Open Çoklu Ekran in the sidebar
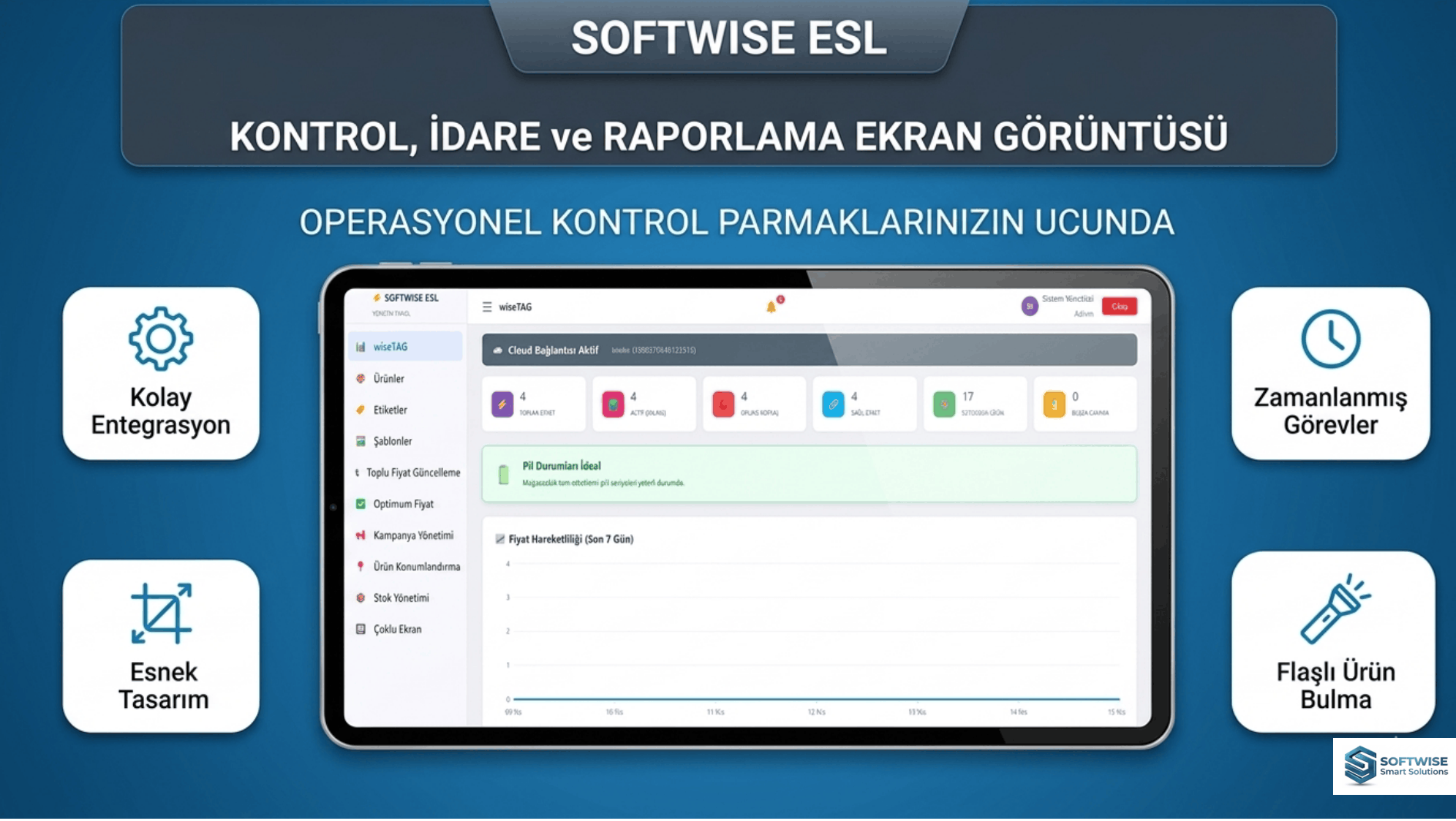The width and height of the screenshot is (1456, 821). [405, 629]
